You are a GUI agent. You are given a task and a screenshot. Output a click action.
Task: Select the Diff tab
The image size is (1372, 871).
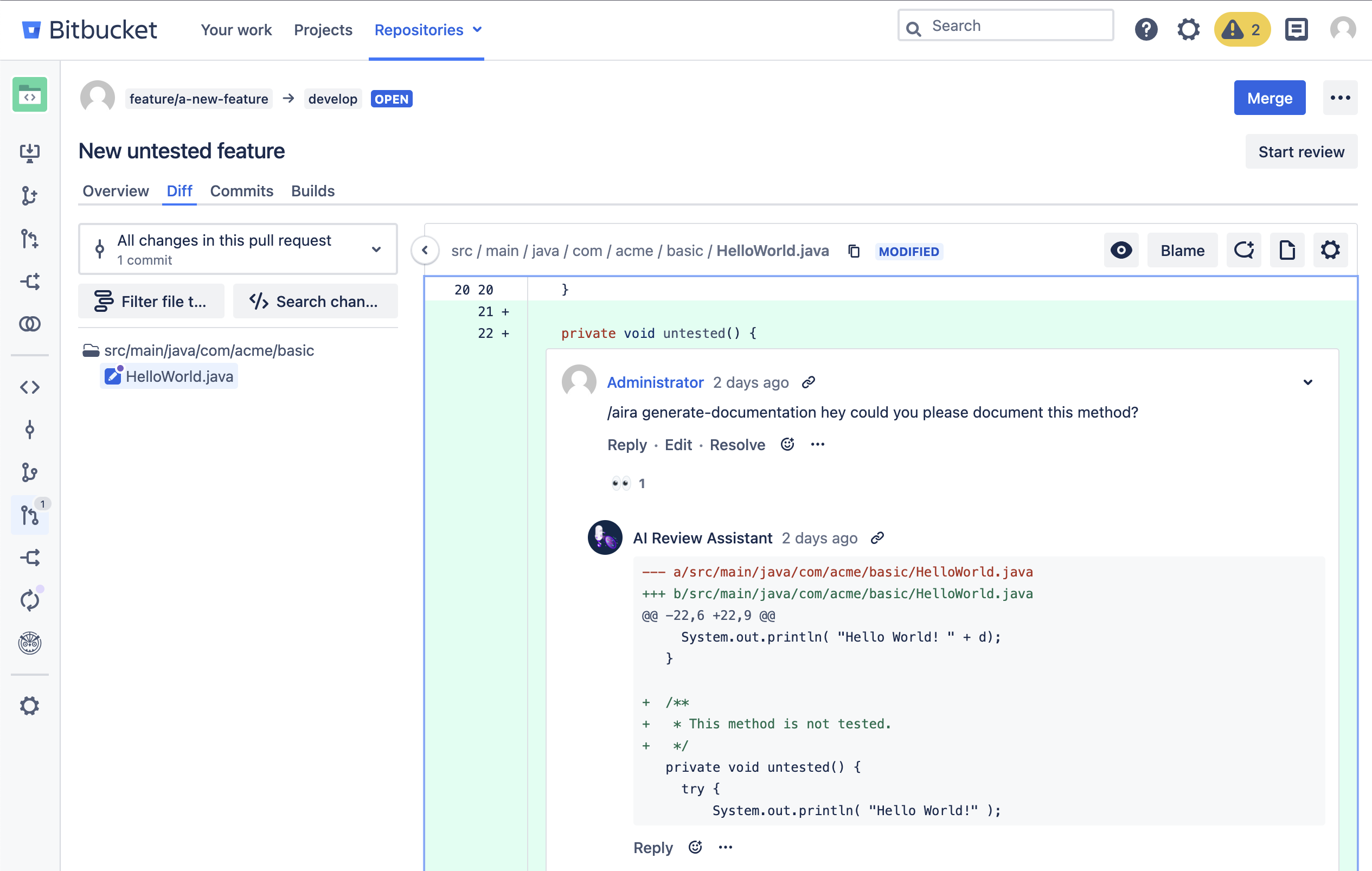(x=177, y=190)
